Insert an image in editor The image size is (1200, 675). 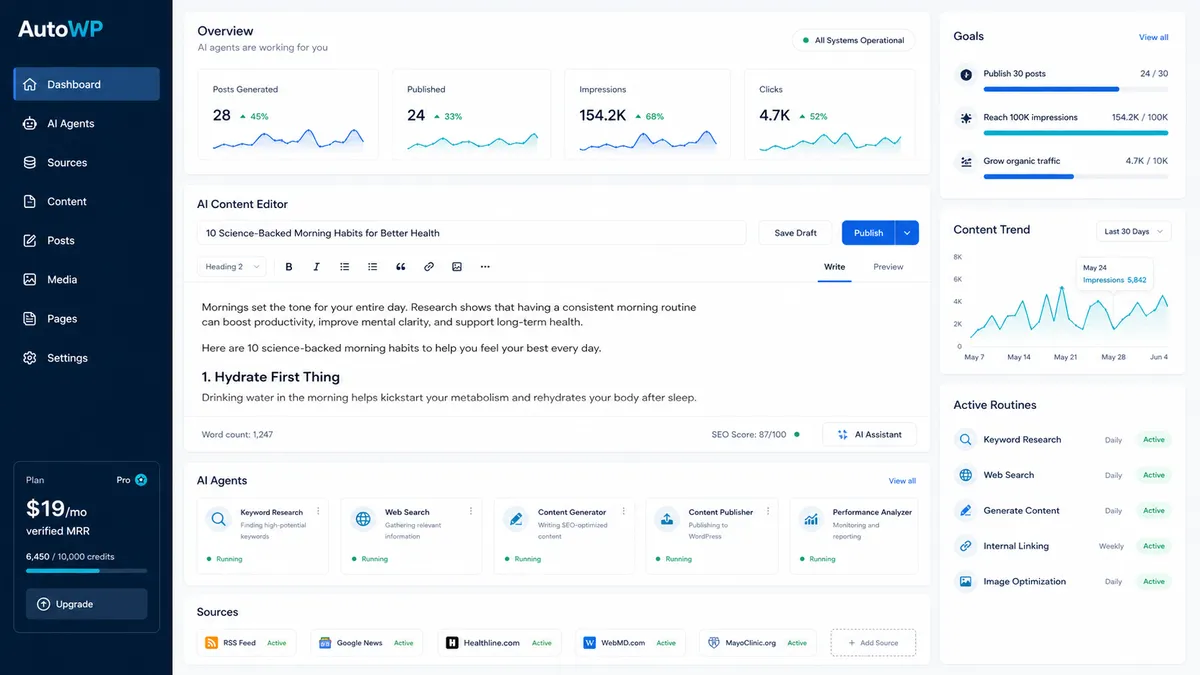coord(457,267)
